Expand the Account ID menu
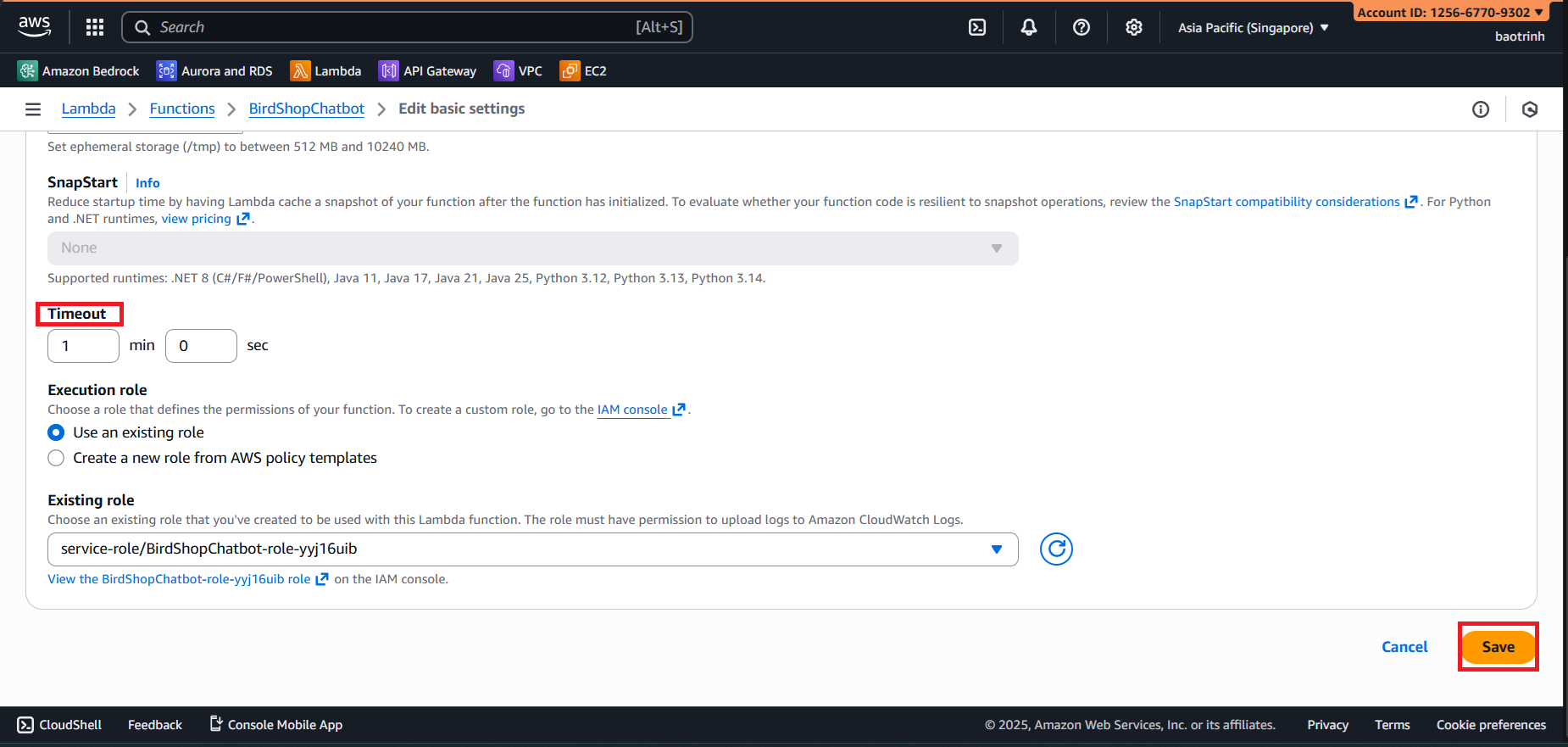This screenshot has width=1568, height=747. 1450,13
